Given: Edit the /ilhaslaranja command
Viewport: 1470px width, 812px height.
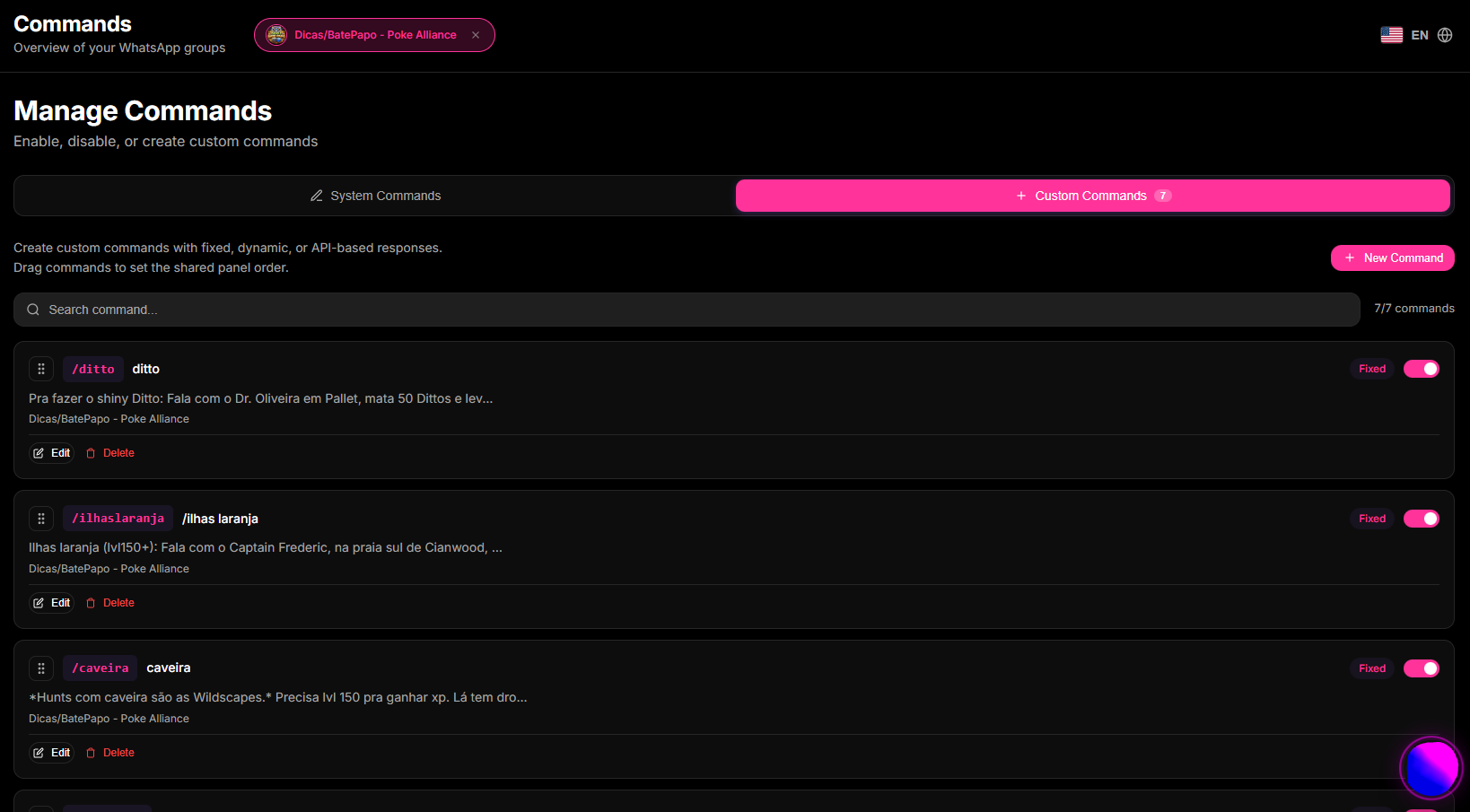Looking at the screenshot, I should 52,603.
